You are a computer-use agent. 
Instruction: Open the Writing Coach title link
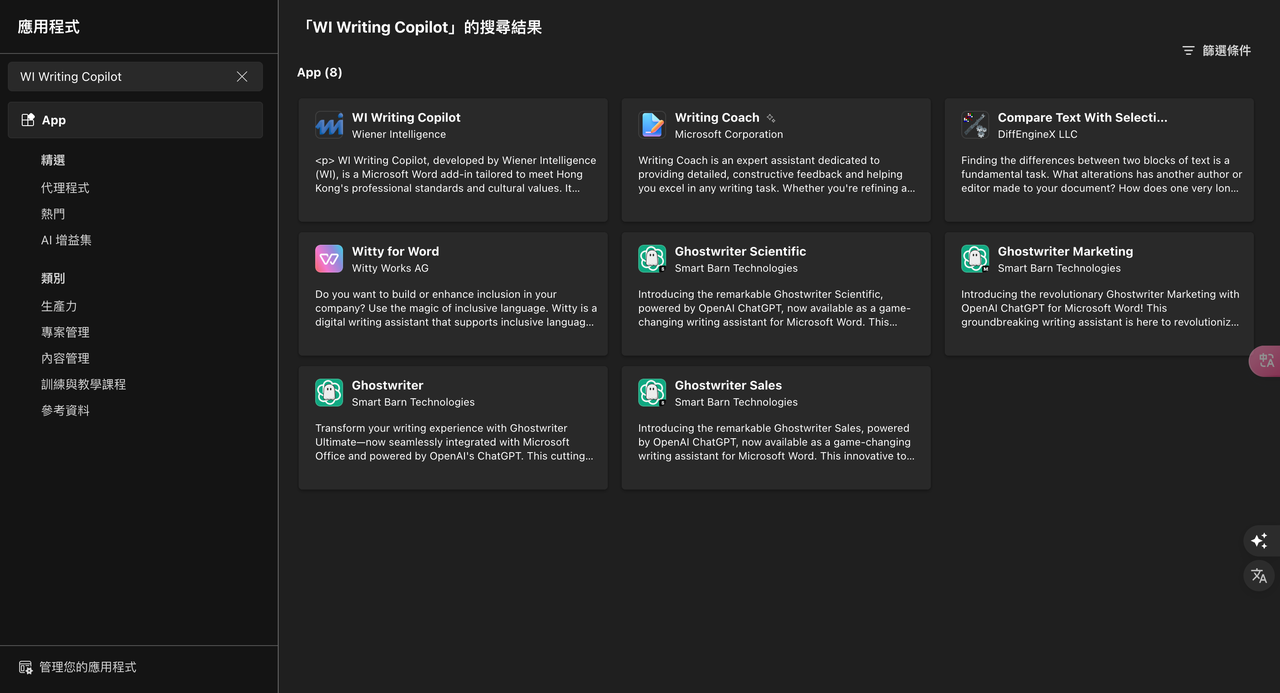(x=717, y=118)
